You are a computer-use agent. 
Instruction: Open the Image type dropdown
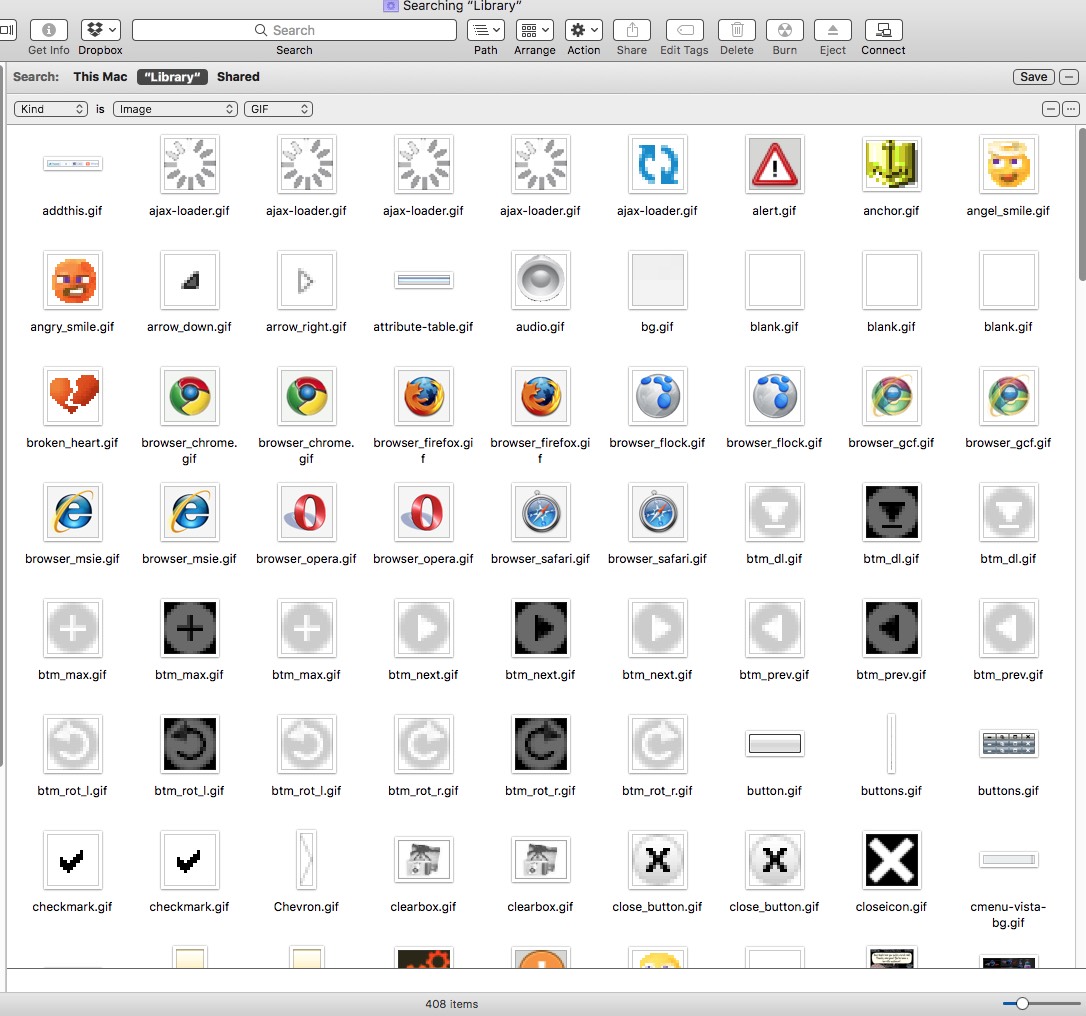[175, 109]
